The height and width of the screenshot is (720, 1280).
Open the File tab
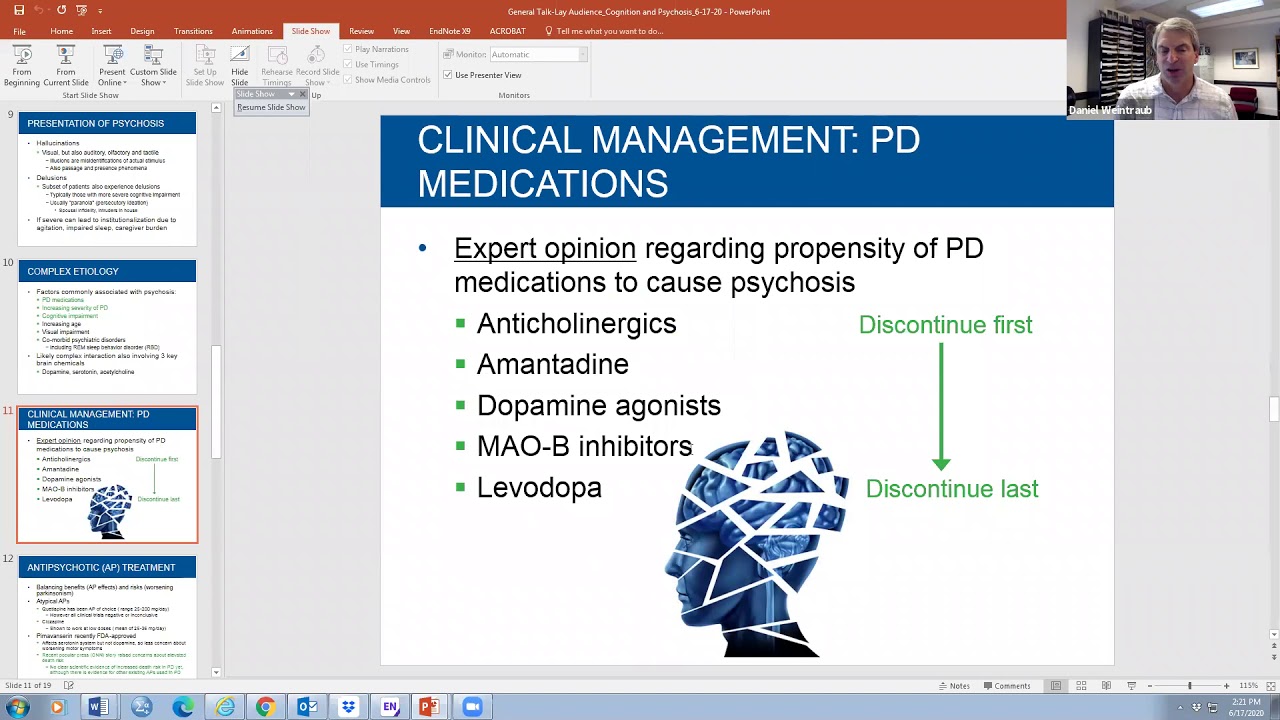pos(19,31)
